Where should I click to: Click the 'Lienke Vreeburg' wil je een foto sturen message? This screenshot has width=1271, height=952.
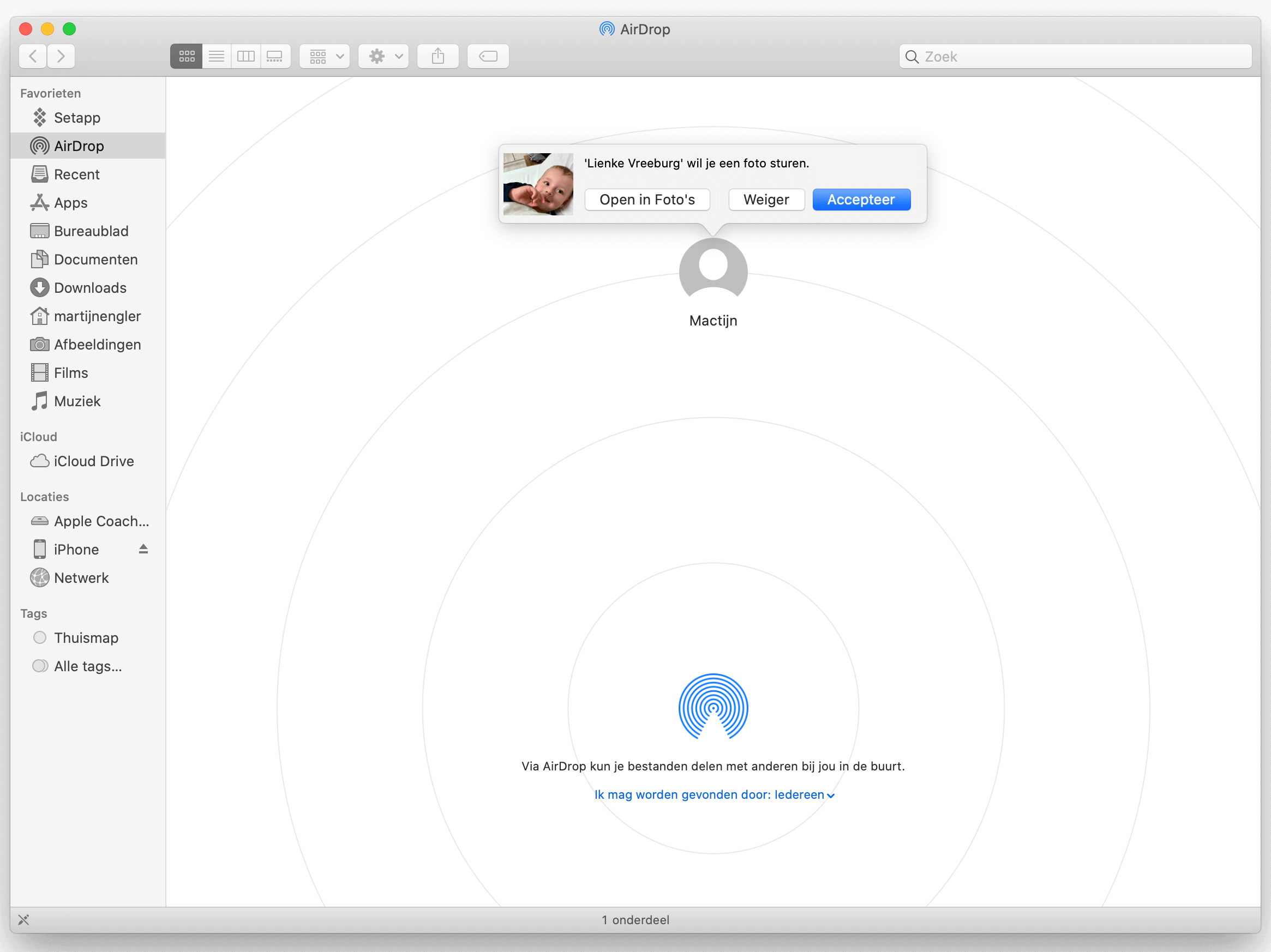[697, 163]
